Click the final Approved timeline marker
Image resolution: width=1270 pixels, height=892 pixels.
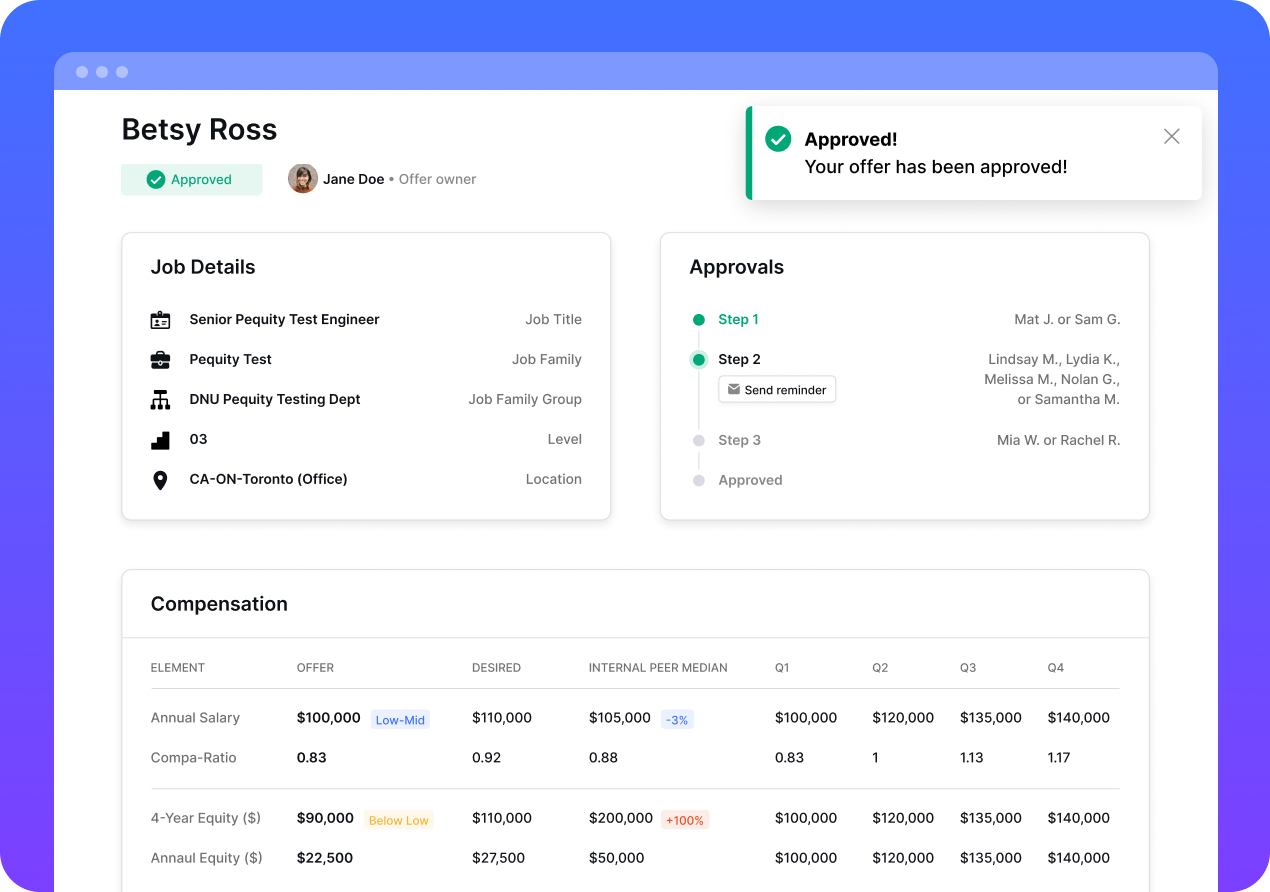[699, 480]
